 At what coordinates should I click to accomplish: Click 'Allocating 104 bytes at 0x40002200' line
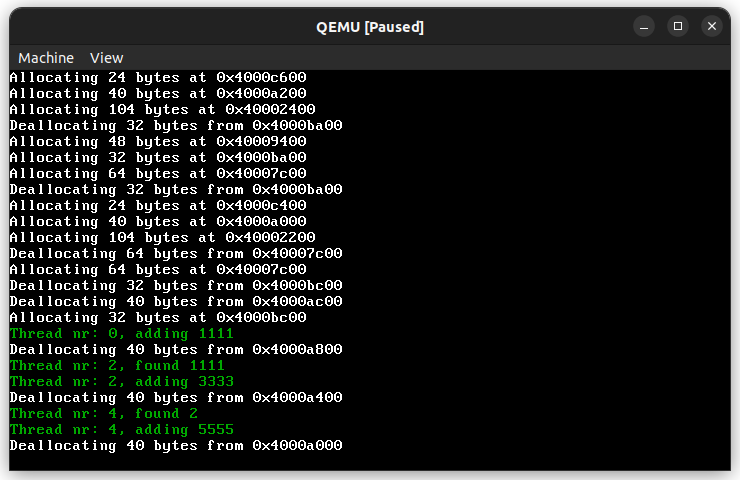coord(162,238)
